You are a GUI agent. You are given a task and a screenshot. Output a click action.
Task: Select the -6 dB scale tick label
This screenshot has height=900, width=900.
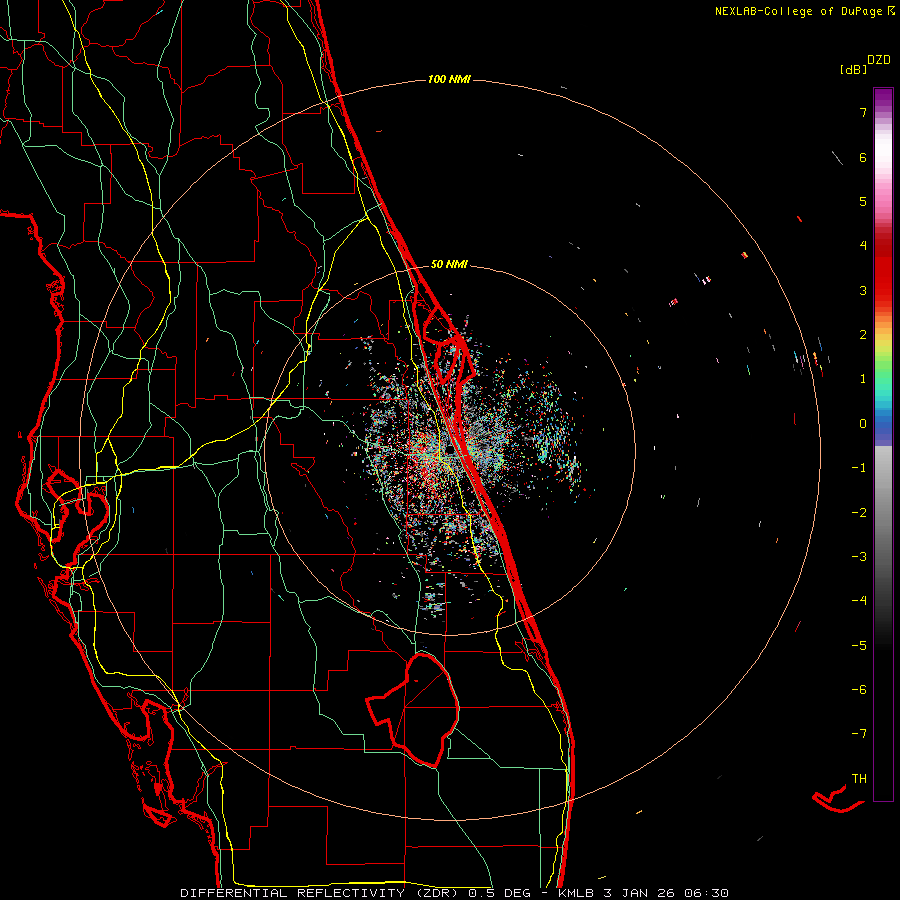(x=859, y=689)
